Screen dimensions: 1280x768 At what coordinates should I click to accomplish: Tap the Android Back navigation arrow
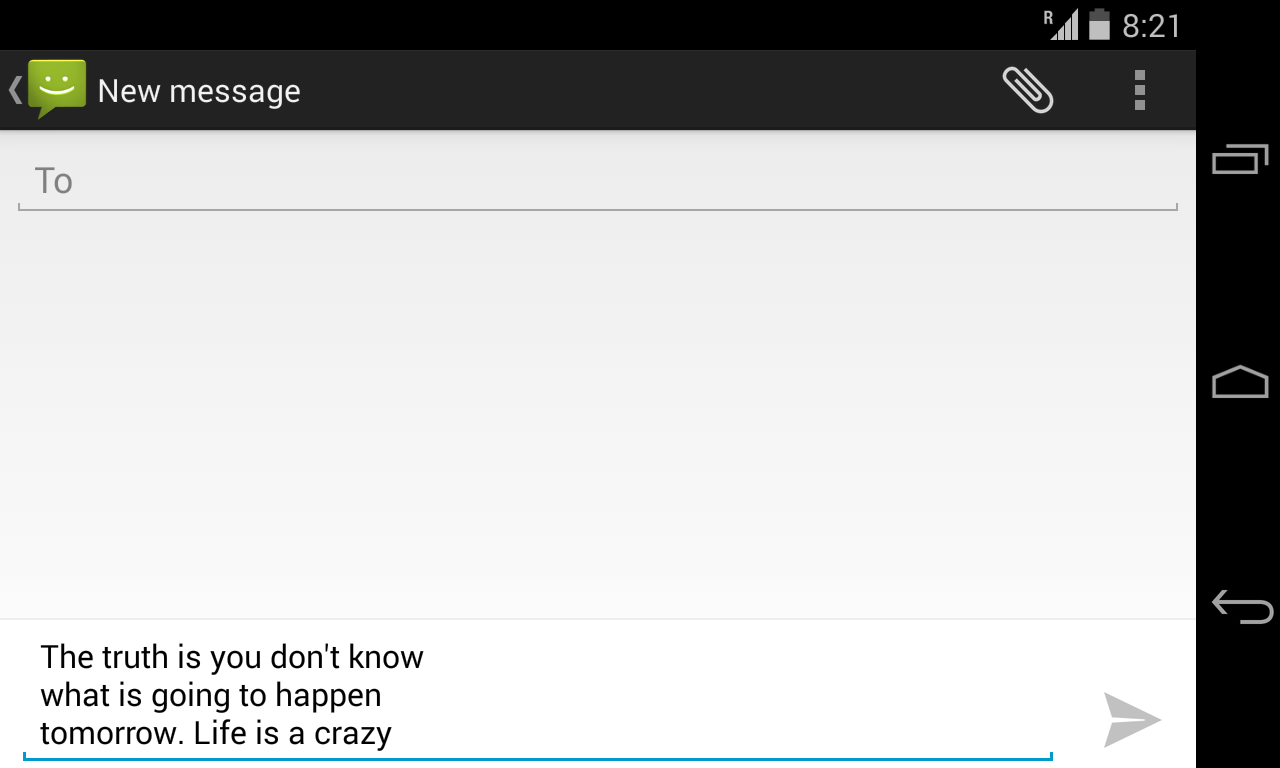click(1241, 606)
